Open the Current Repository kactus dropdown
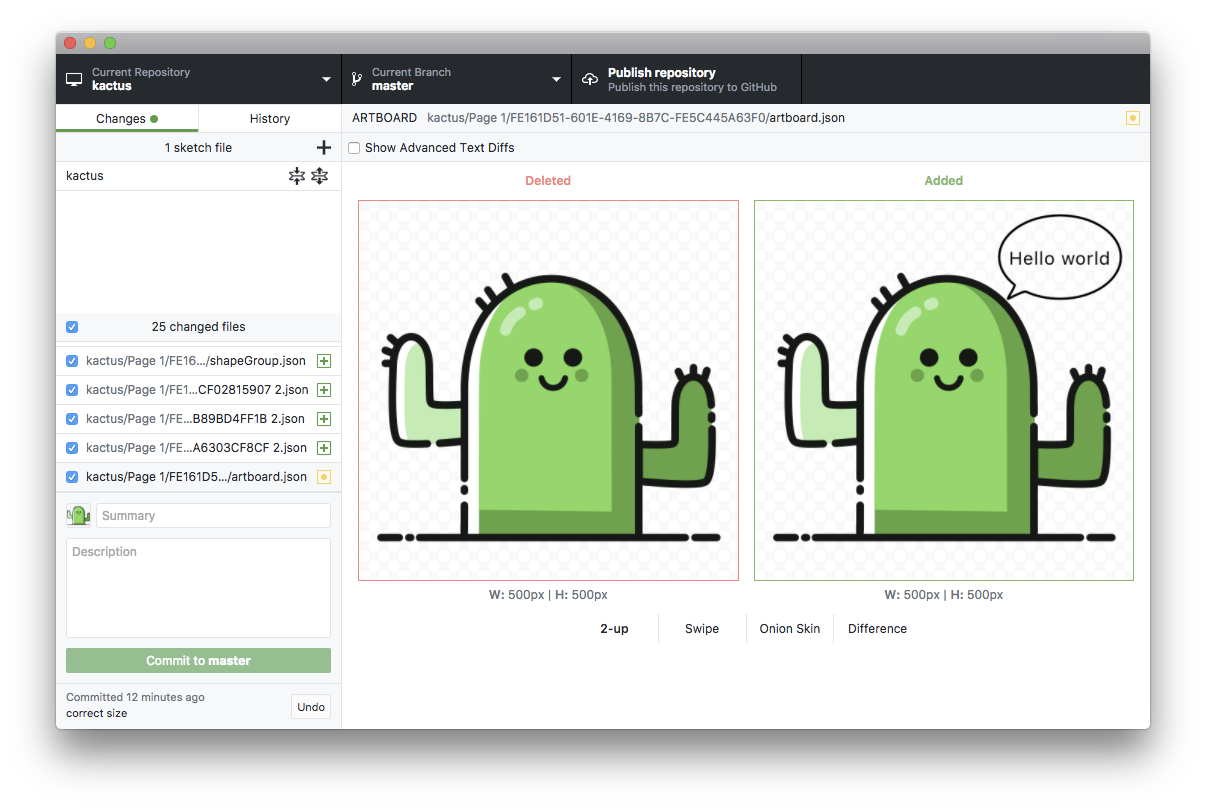The width and height of the screenshot is (1206, 809). click(199, 79)
